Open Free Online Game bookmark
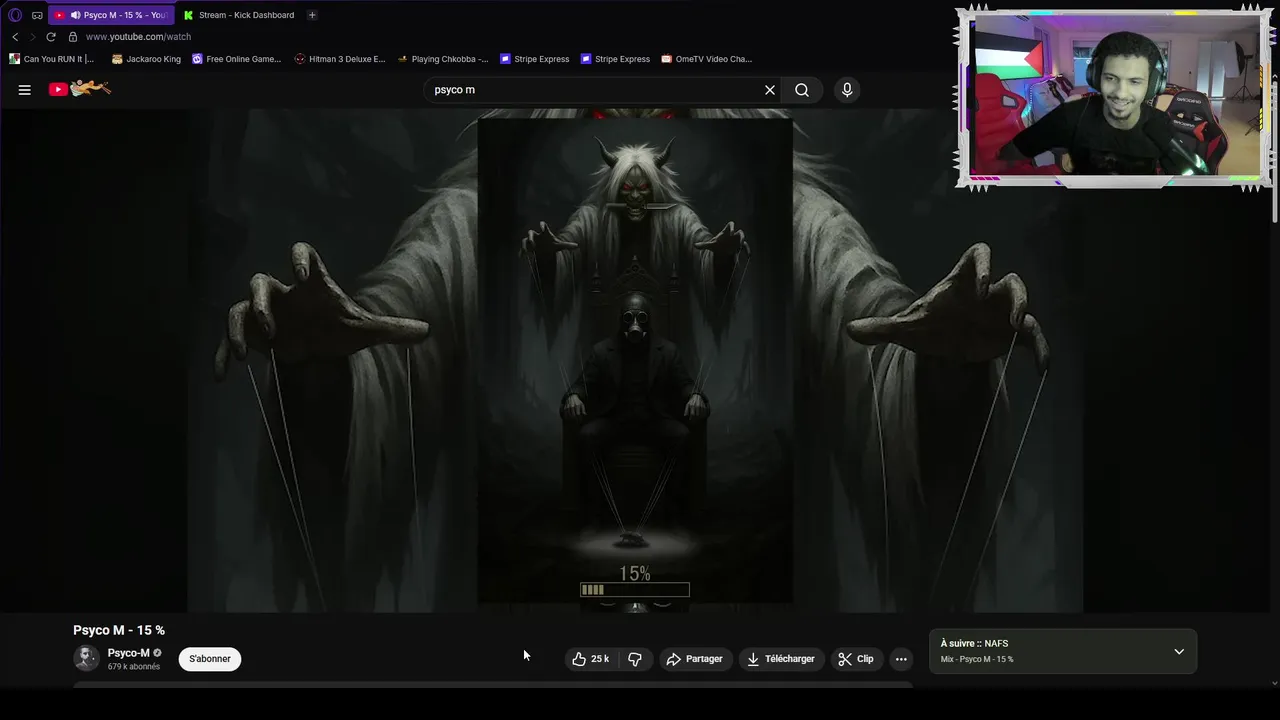 tap(236, 59)
